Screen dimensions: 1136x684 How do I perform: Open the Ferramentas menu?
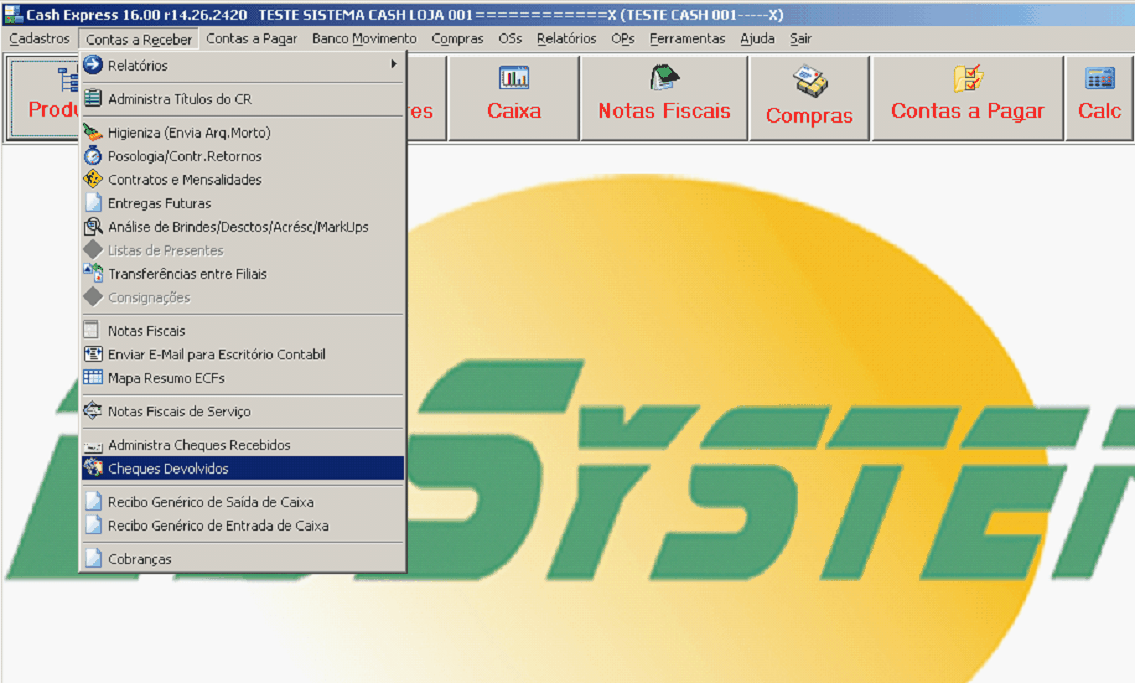687,39
